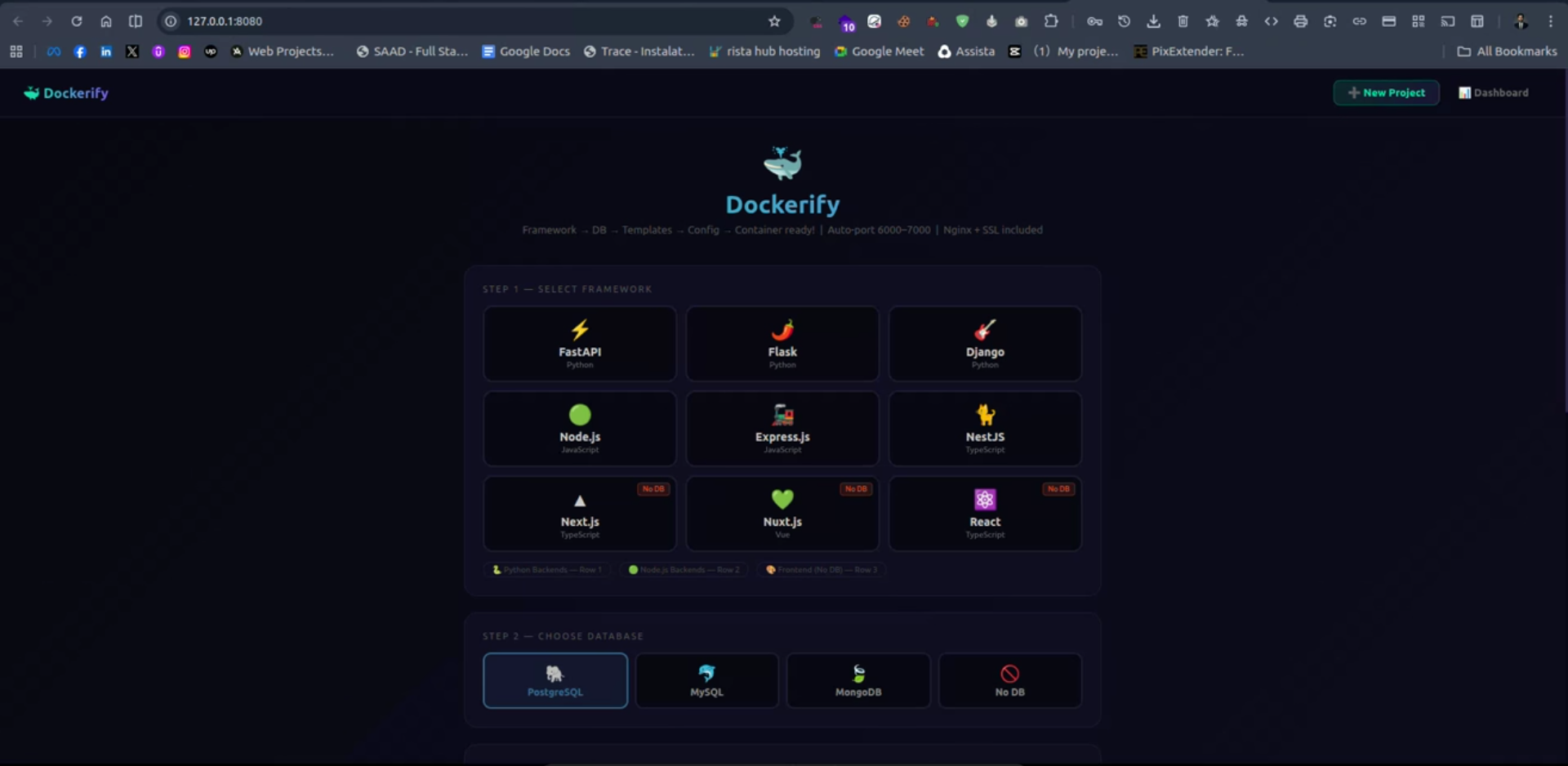Switch database option to MySQL
Image resolution: width=1568 pixels, height=766 pixels.
coord(706,680)
